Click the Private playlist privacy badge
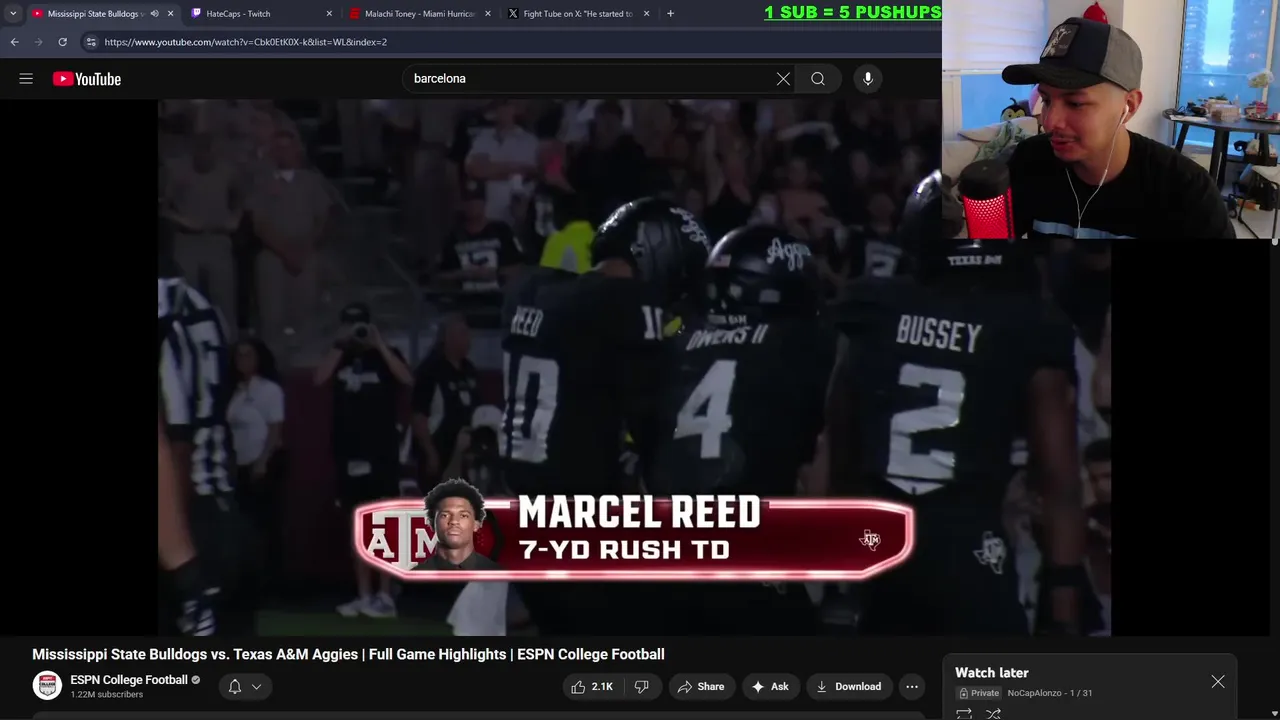Image resolution: width=1280 pixels, height=720 pixels. [x=979, y=693]
